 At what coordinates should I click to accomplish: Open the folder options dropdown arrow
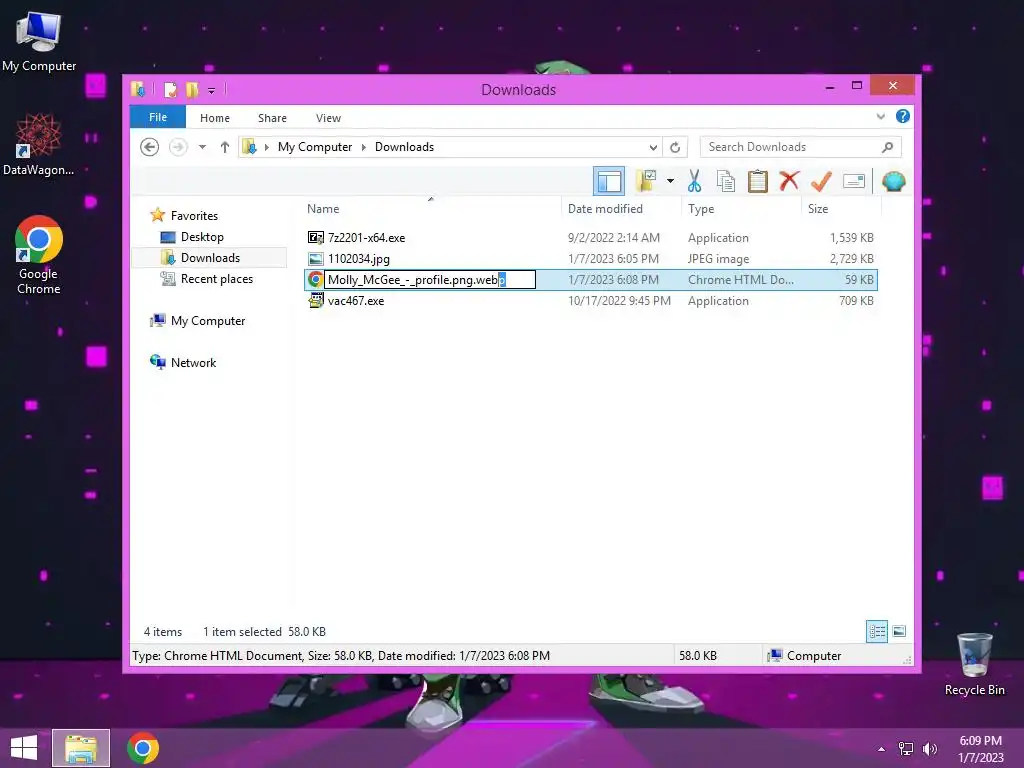pos(670,181)
